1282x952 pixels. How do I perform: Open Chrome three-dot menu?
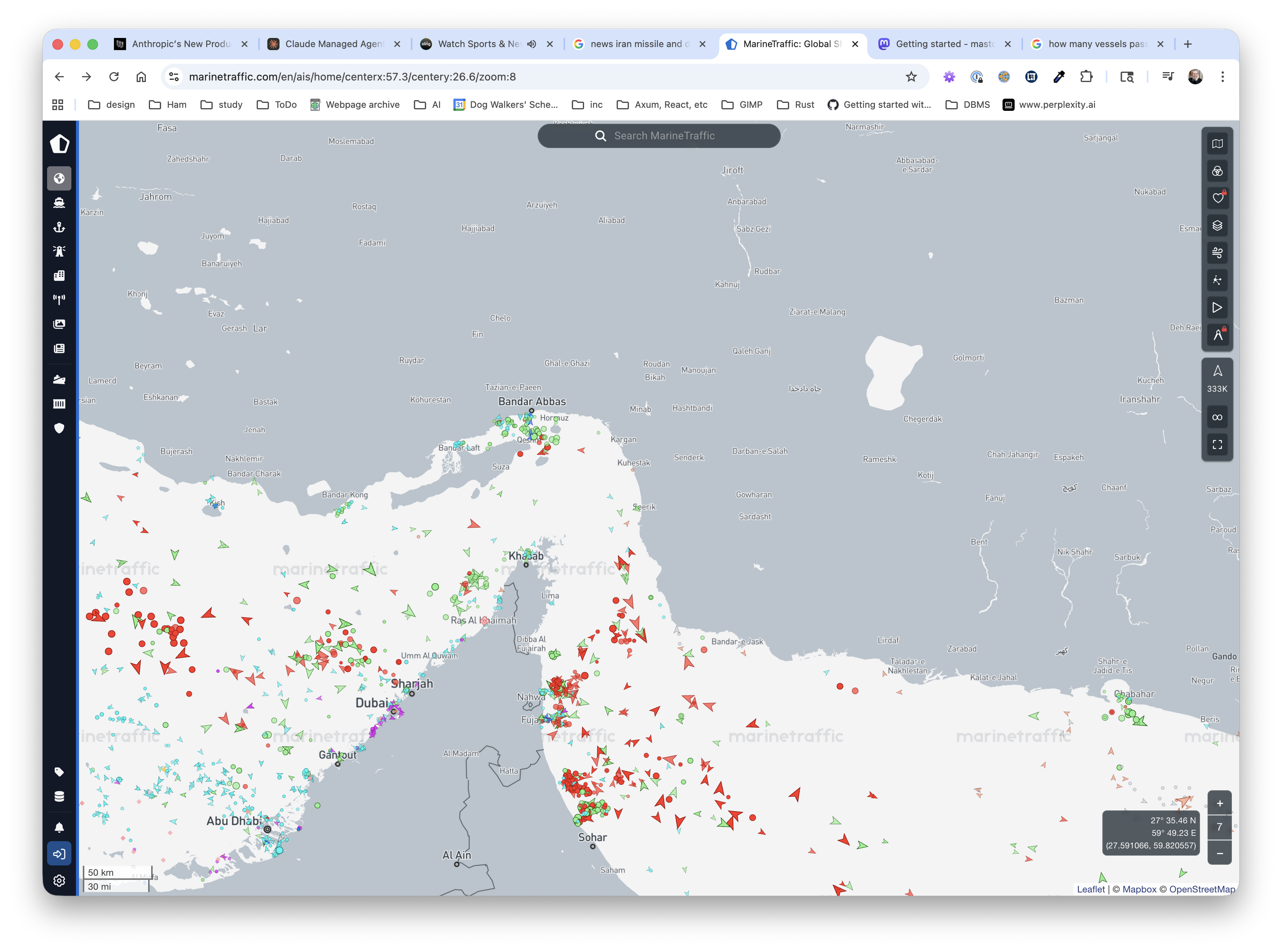1222,77
